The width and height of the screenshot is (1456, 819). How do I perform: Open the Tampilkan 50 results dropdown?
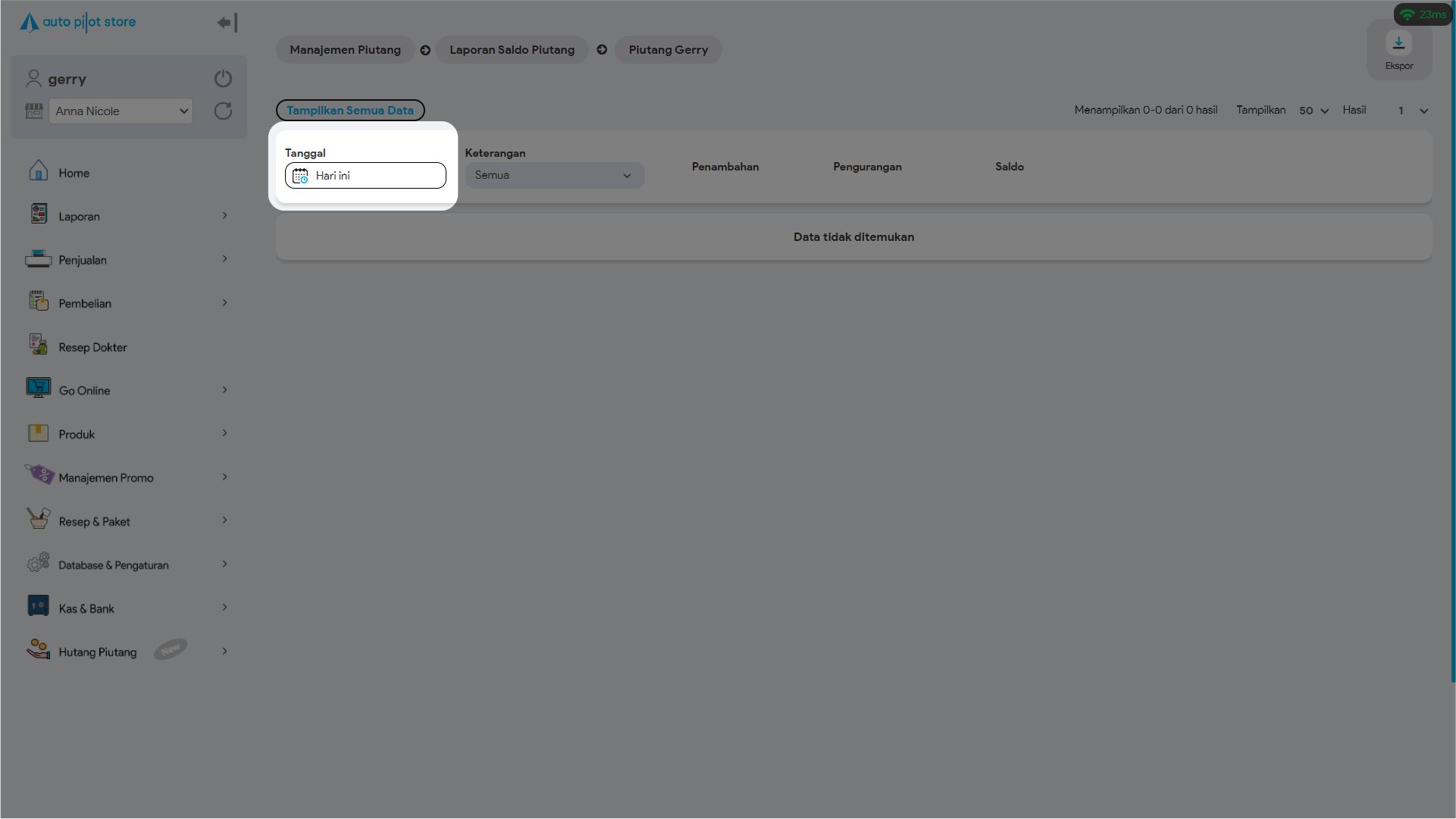pyautogui.click(x=1314, y=111)
